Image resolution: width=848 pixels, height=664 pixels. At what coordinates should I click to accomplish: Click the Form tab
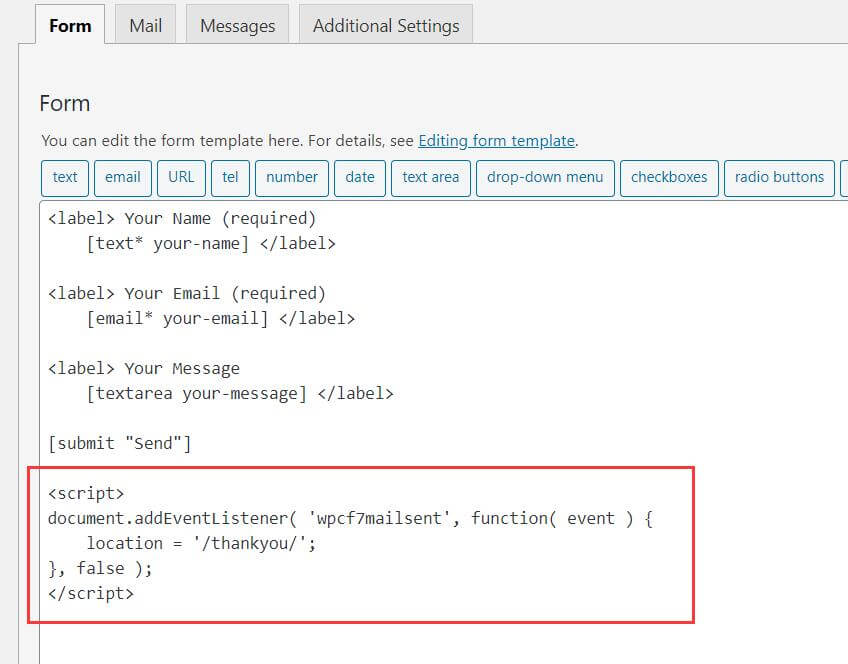(x=70, y=26)
